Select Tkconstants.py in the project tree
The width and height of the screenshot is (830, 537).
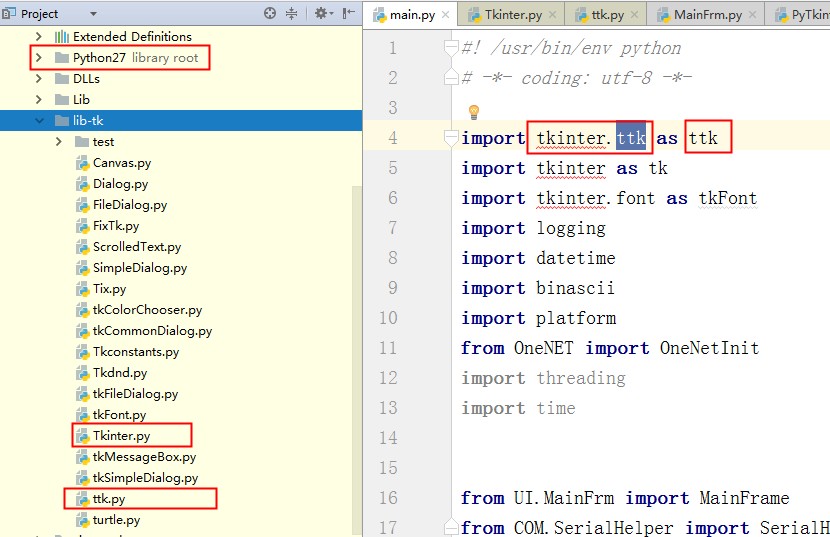pos(136,352)
